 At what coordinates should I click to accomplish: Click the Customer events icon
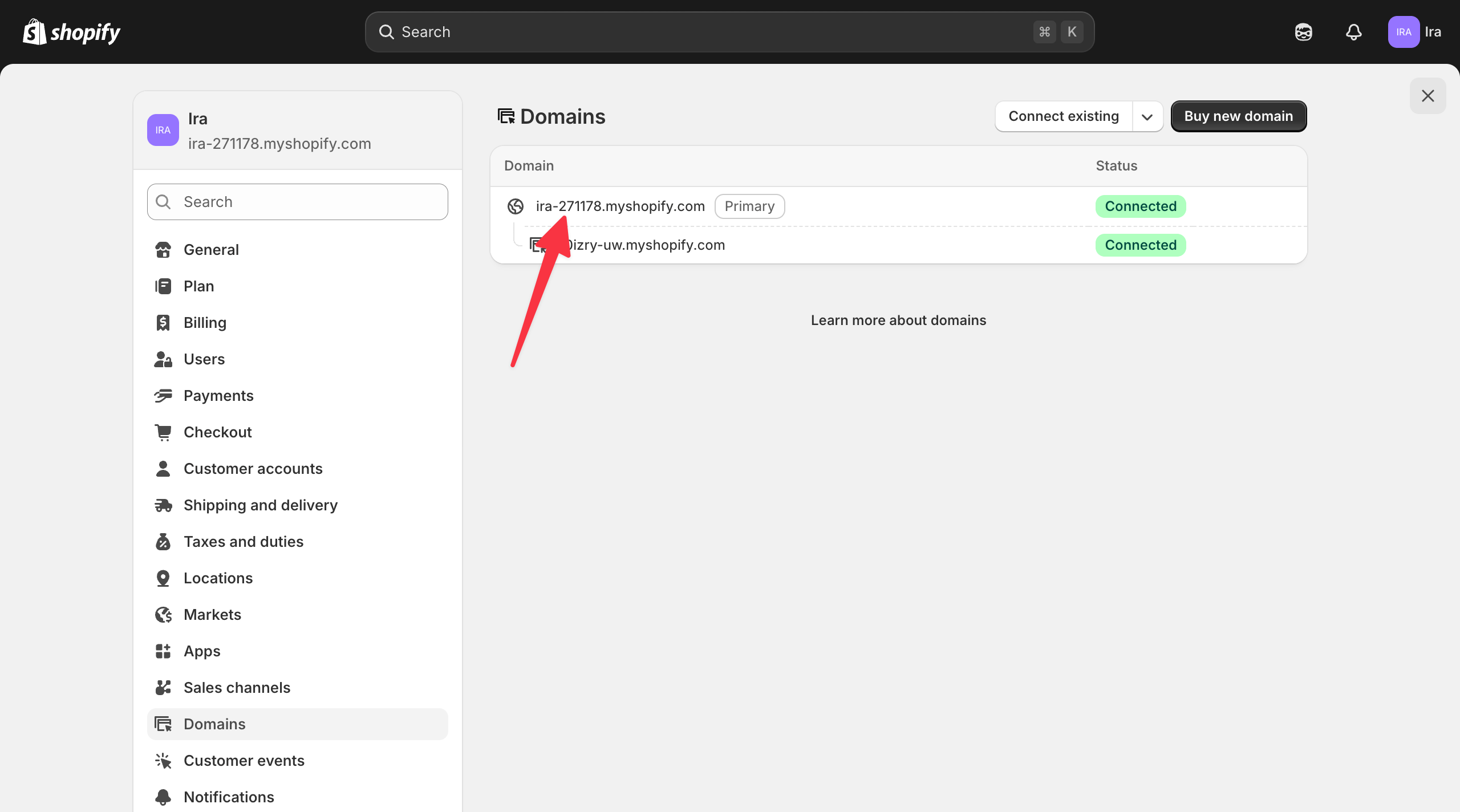point(163,761)
